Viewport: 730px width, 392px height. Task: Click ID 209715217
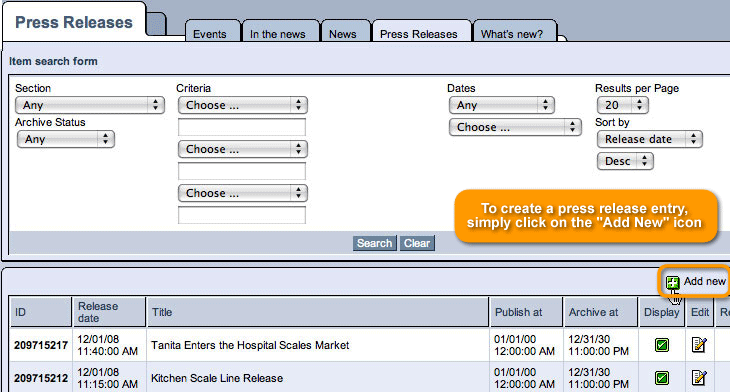pos(41,345)
